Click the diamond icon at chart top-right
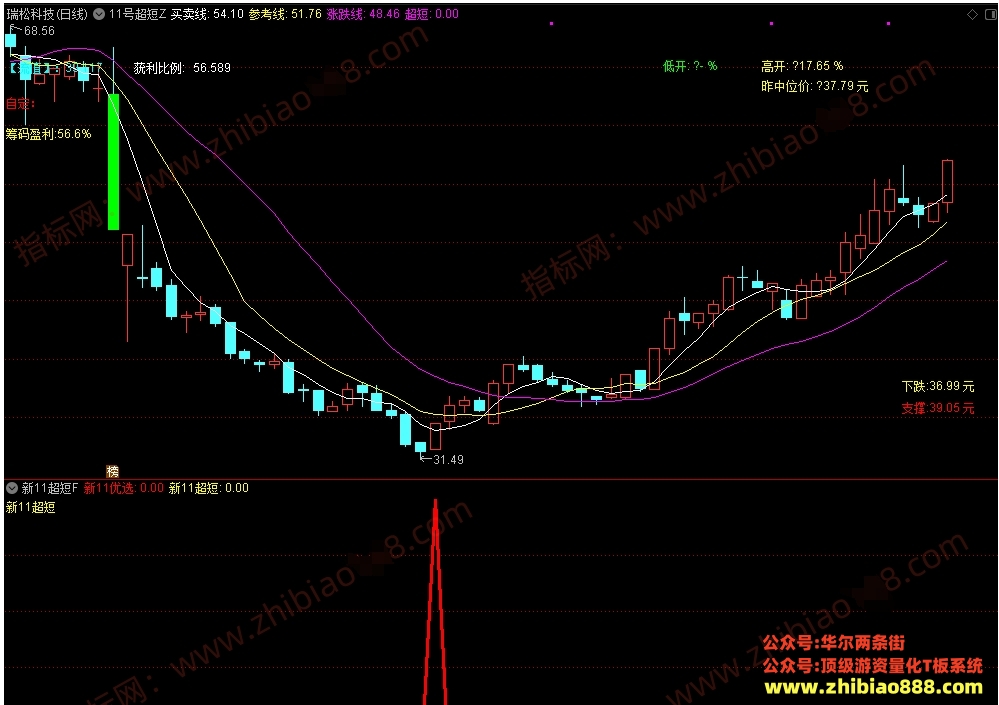999x705 pixels. (972, 14)
